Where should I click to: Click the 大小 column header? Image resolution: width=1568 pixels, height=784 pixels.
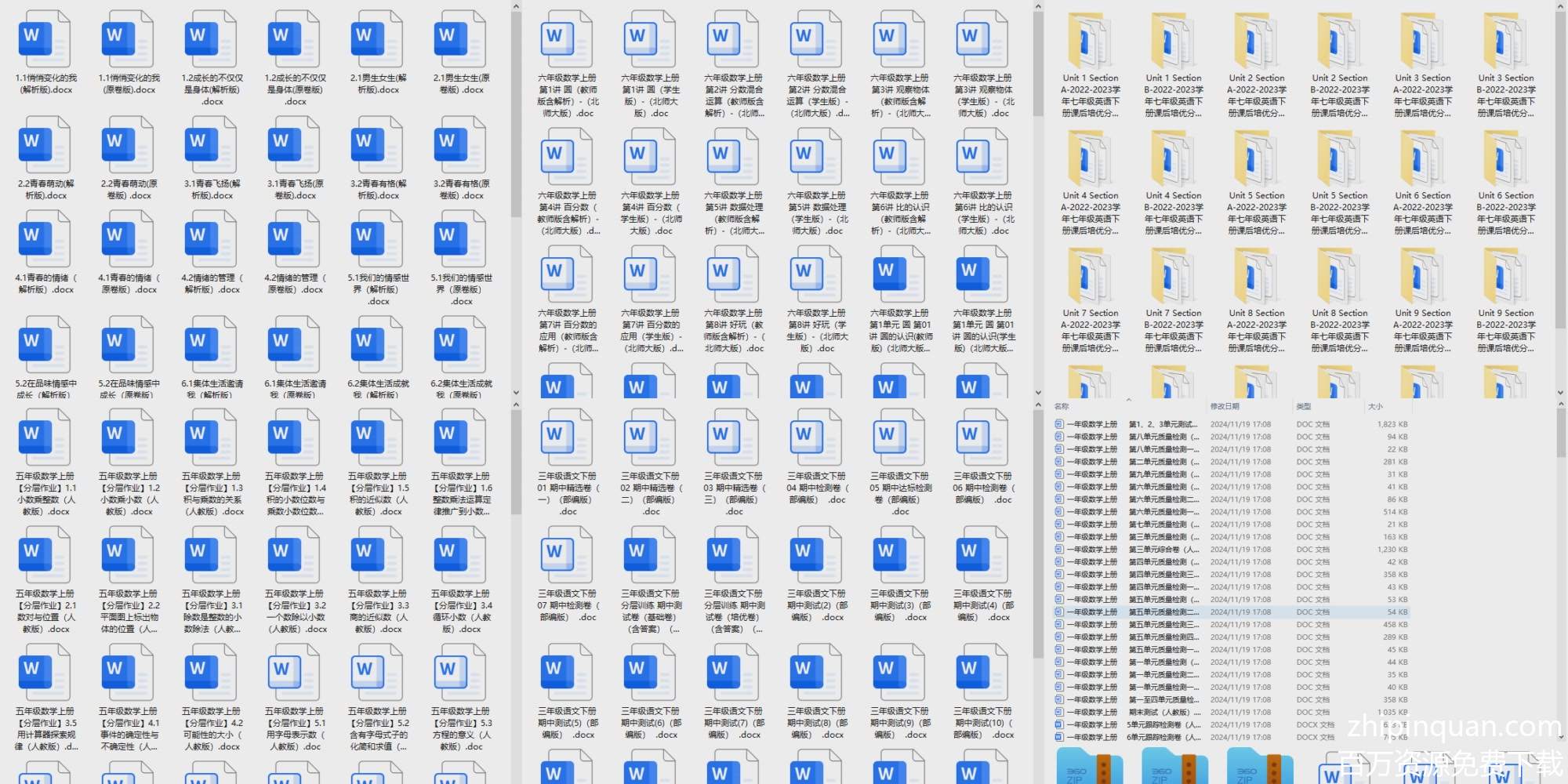(x=1376, y=406)
